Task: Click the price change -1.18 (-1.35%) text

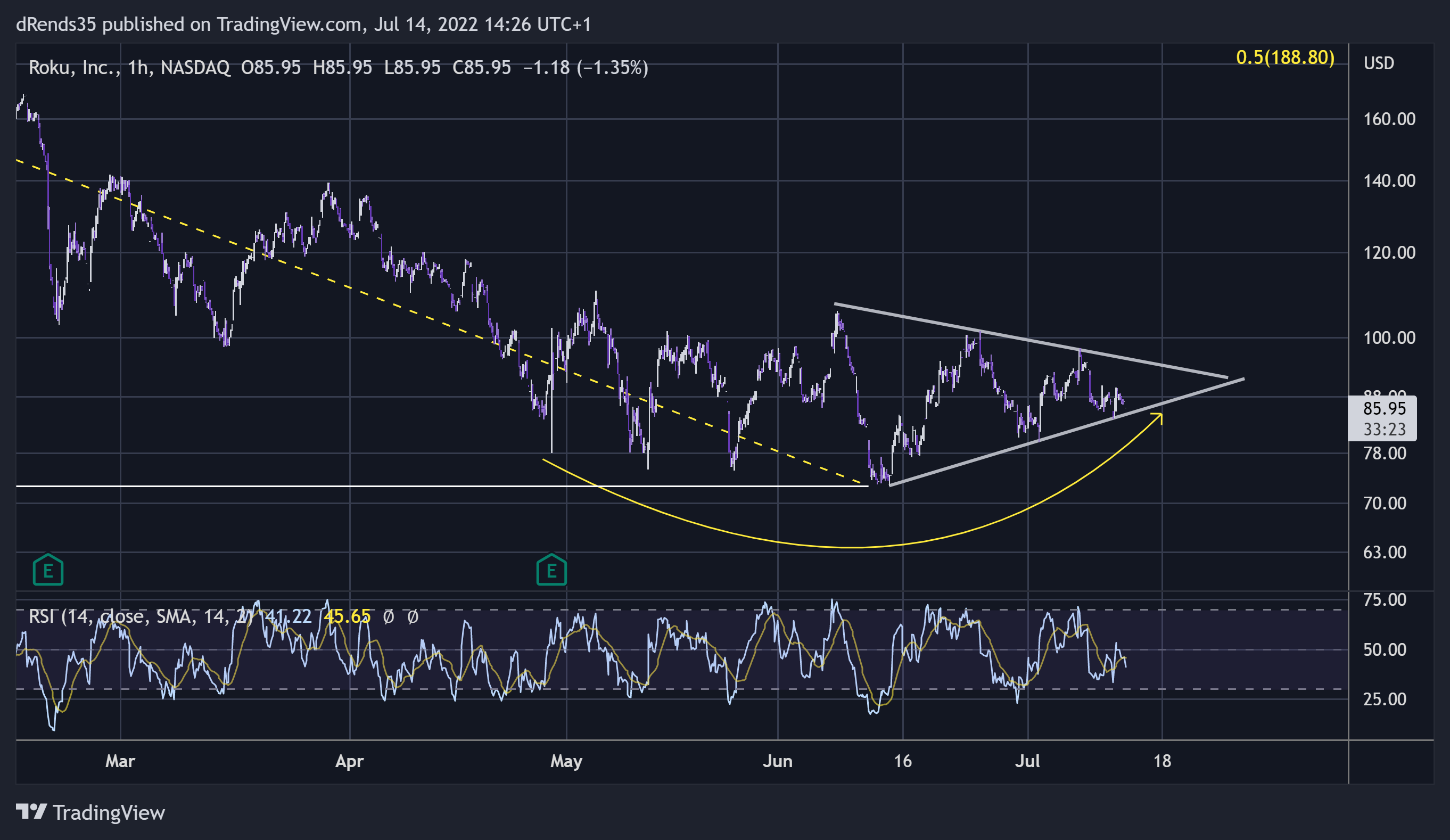Action: tap(585, 68)
